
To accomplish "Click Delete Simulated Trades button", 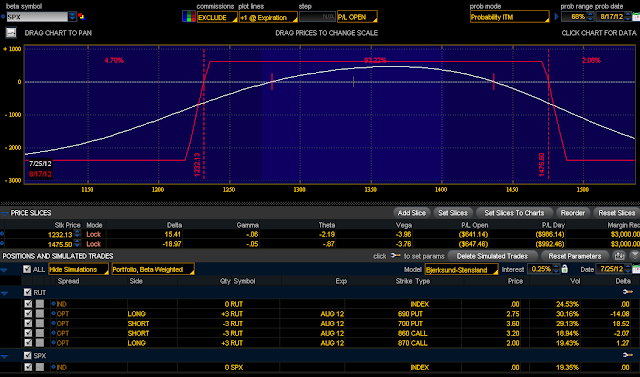I will coord(492,256).
